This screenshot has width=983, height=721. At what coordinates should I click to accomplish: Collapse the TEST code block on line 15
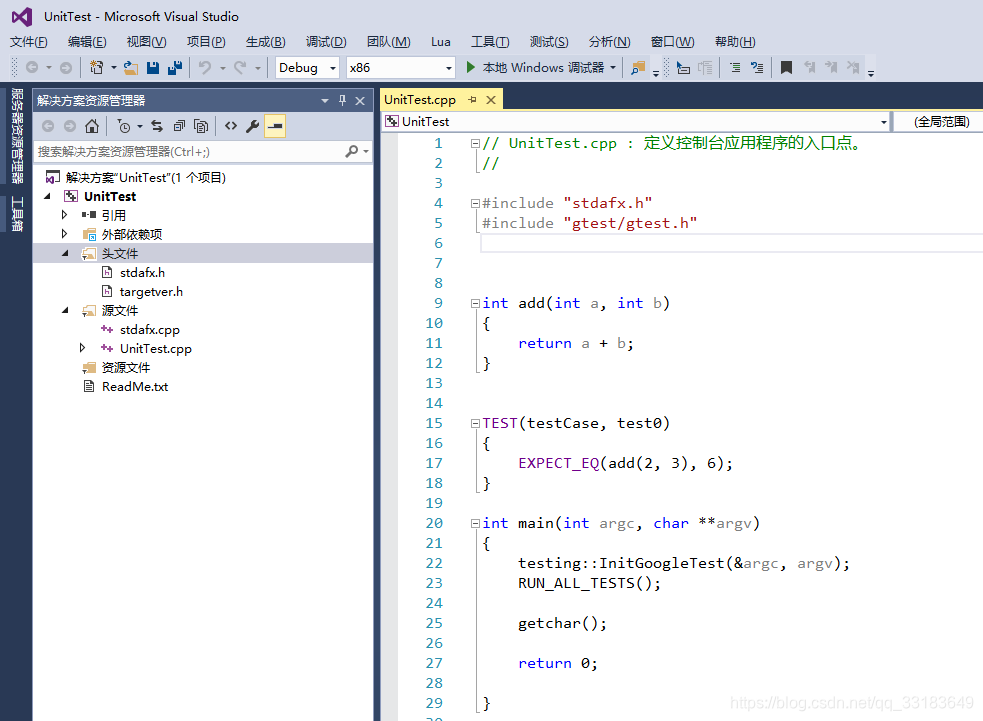coord(475,424)
